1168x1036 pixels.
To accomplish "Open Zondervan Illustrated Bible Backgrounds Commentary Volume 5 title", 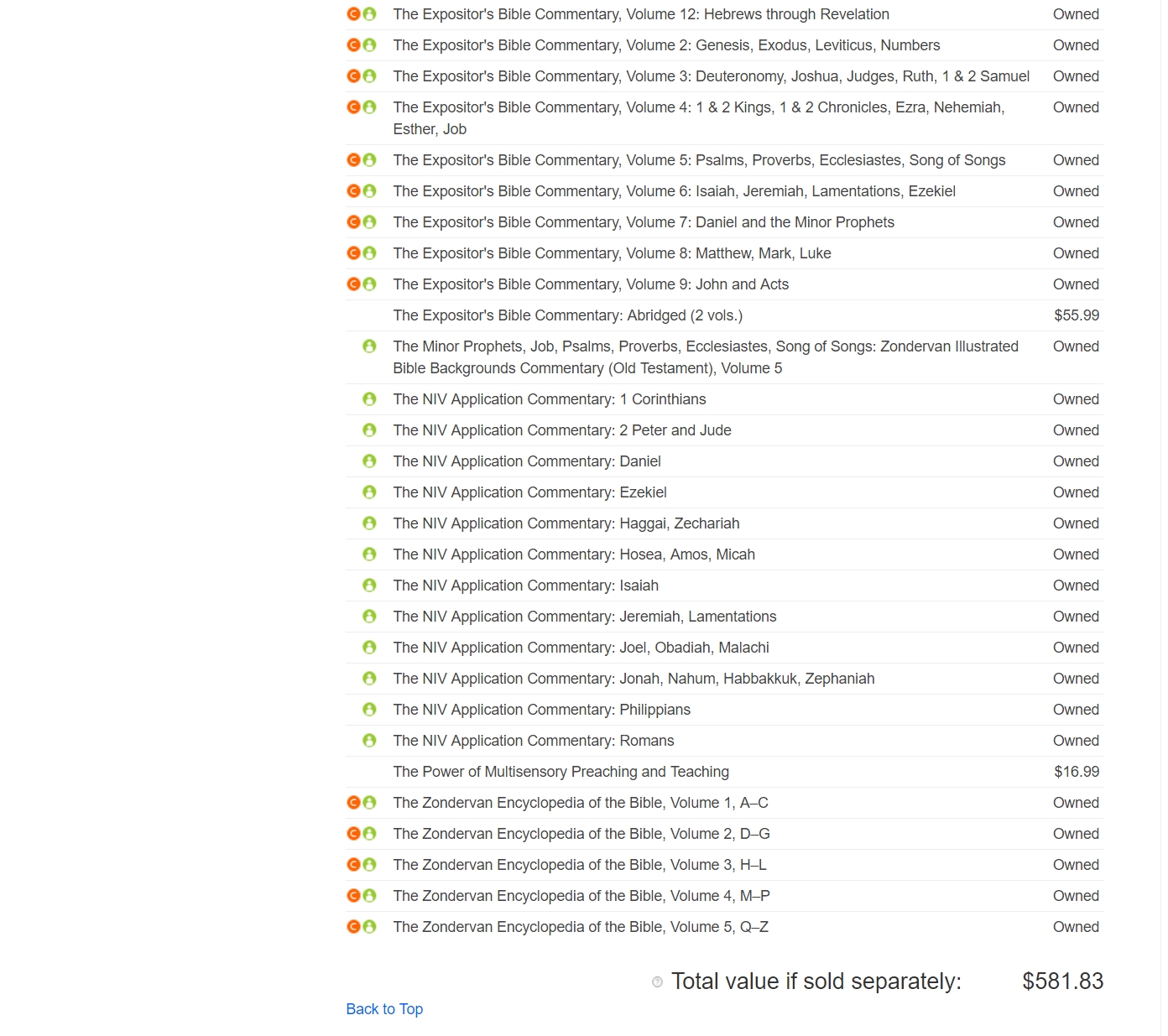I will click(x=706, y=357).
